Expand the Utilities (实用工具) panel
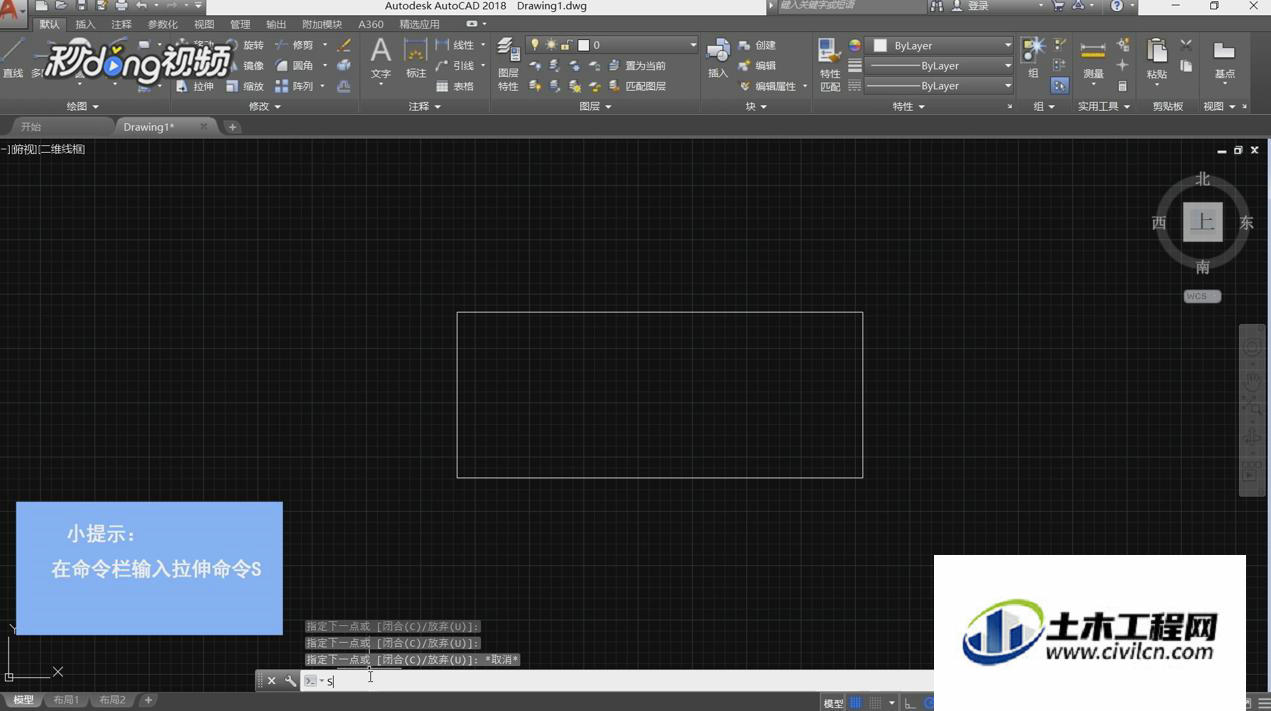 1104,106
